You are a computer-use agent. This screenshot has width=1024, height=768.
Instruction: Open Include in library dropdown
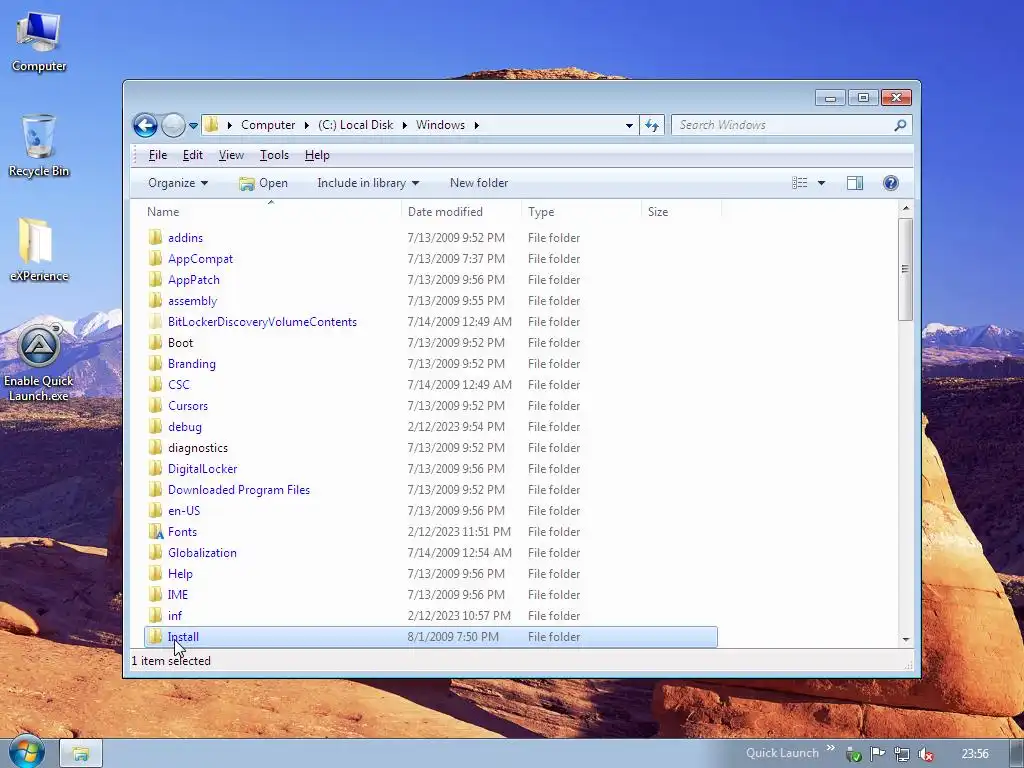coord(368,183)
